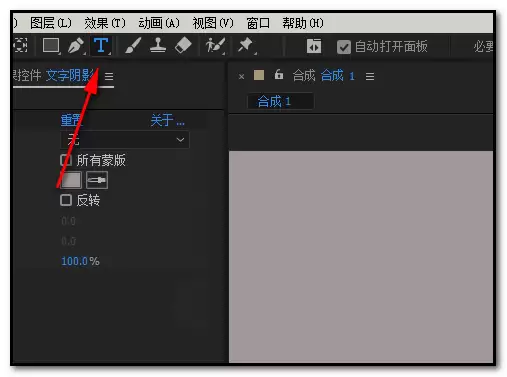Click the 重置 reset link
Image resolution: width=507 pixels, height=377 pixels.
click(x=71, y=120)
